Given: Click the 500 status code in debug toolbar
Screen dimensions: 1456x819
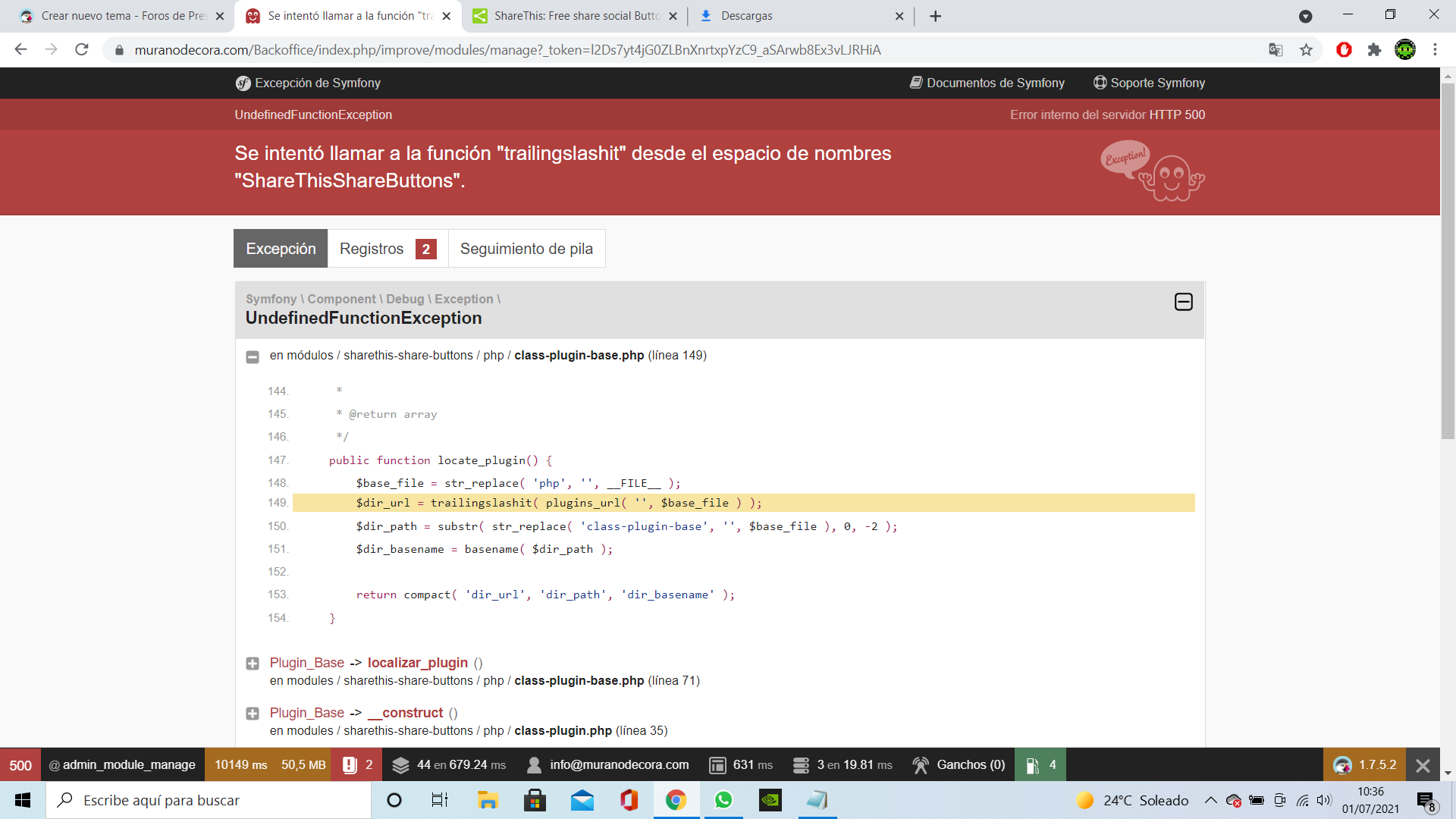Looking at the screenshot, I should [x=20, y=765].
